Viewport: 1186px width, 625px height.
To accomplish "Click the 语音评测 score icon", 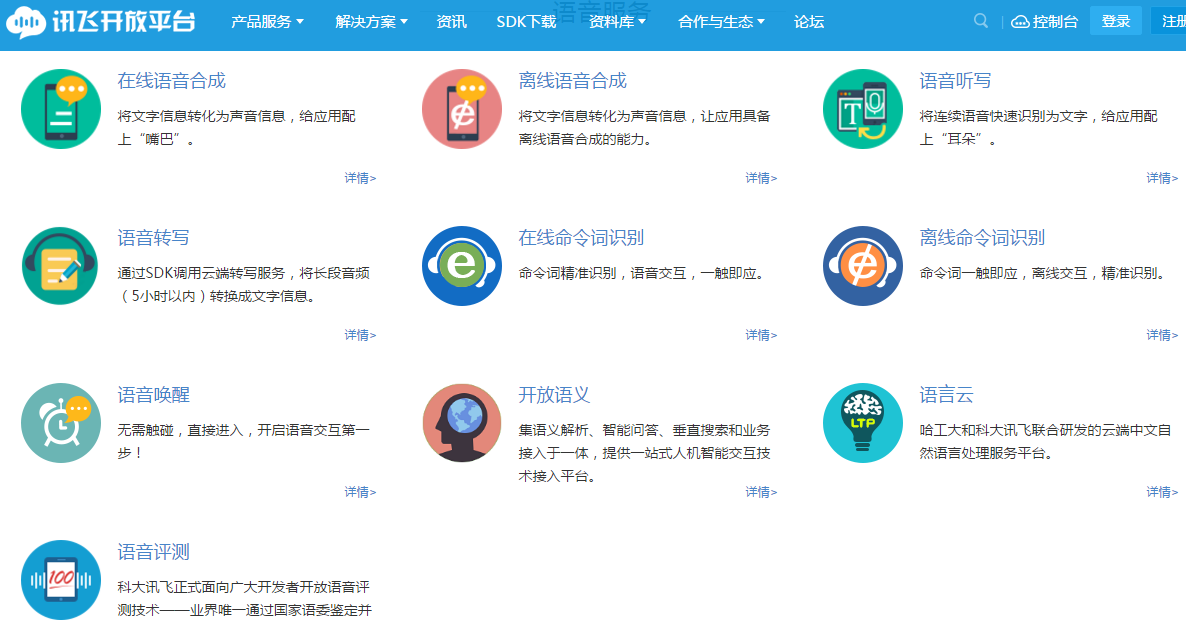I will [61, 580].
